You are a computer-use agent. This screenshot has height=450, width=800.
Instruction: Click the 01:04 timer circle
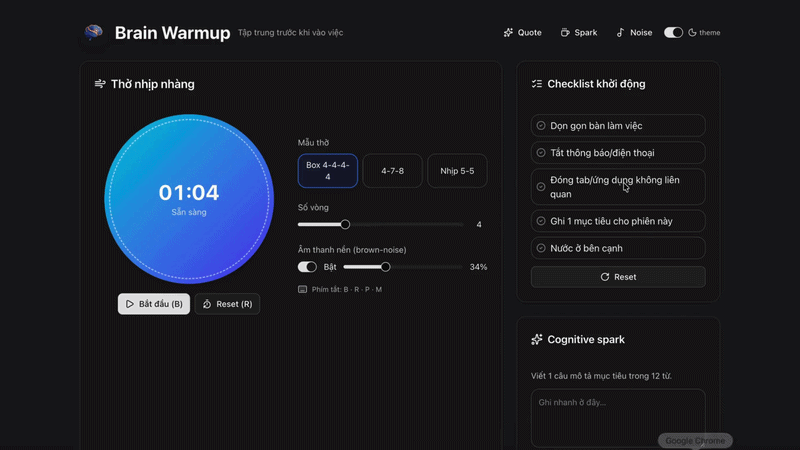tap(189, 198)
